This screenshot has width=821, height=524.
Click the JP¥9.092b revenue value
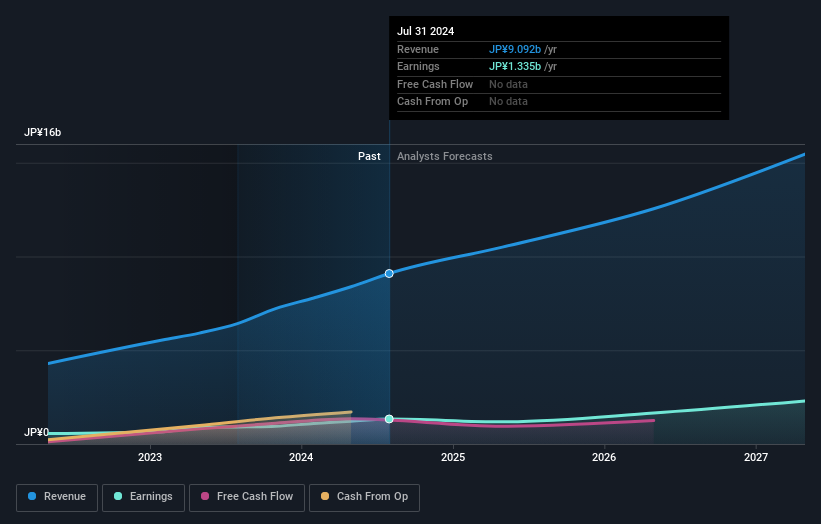[515, 49]
